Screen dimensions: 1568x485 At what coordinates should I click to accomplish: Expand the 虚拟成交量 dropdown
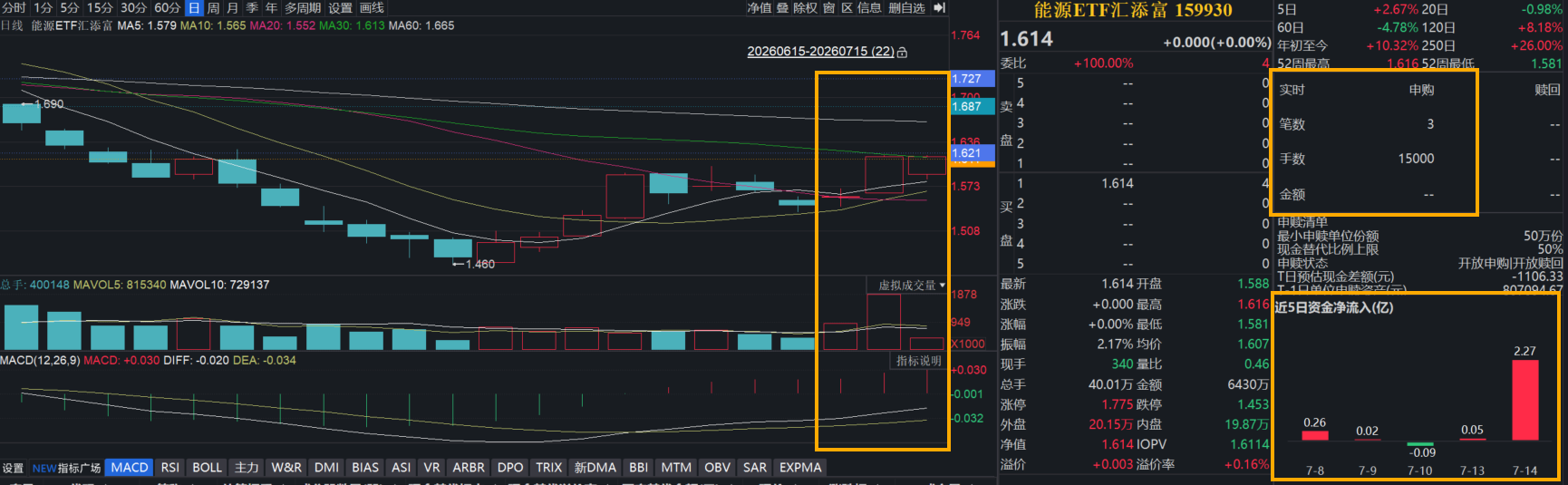(911, 285)
